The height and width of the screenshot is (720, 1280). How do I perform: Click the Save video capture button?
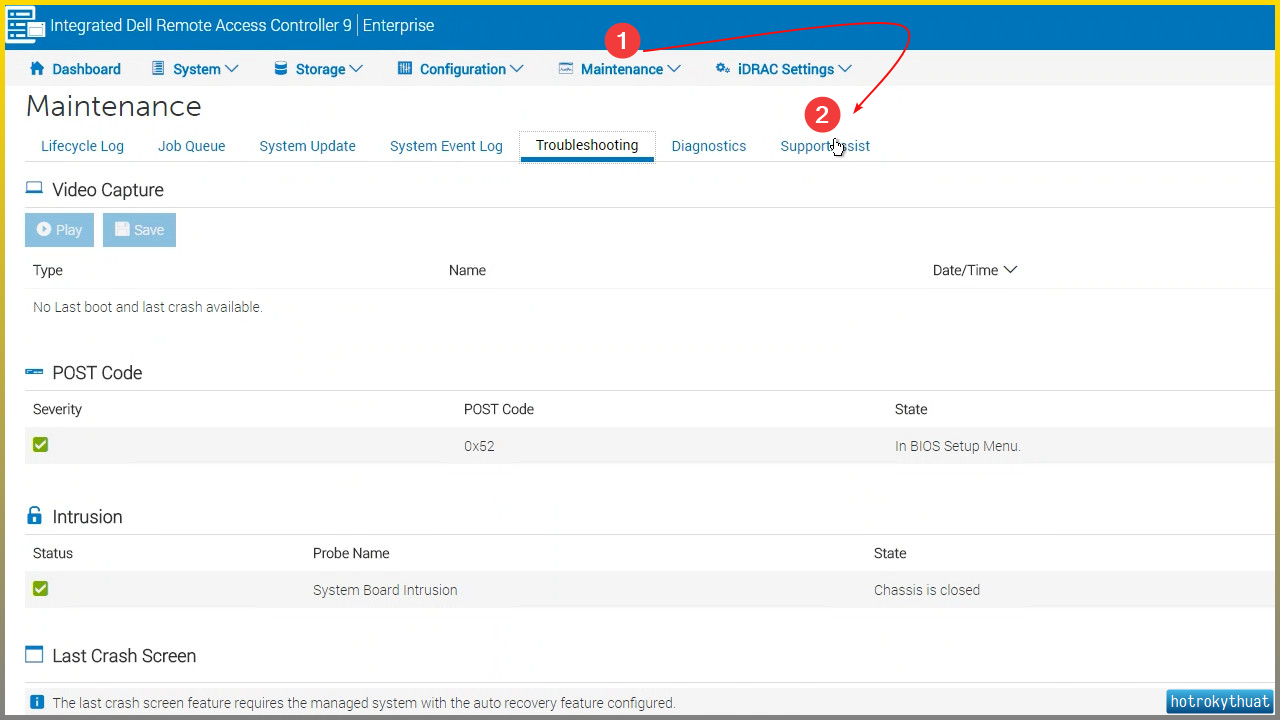[139, 229]
